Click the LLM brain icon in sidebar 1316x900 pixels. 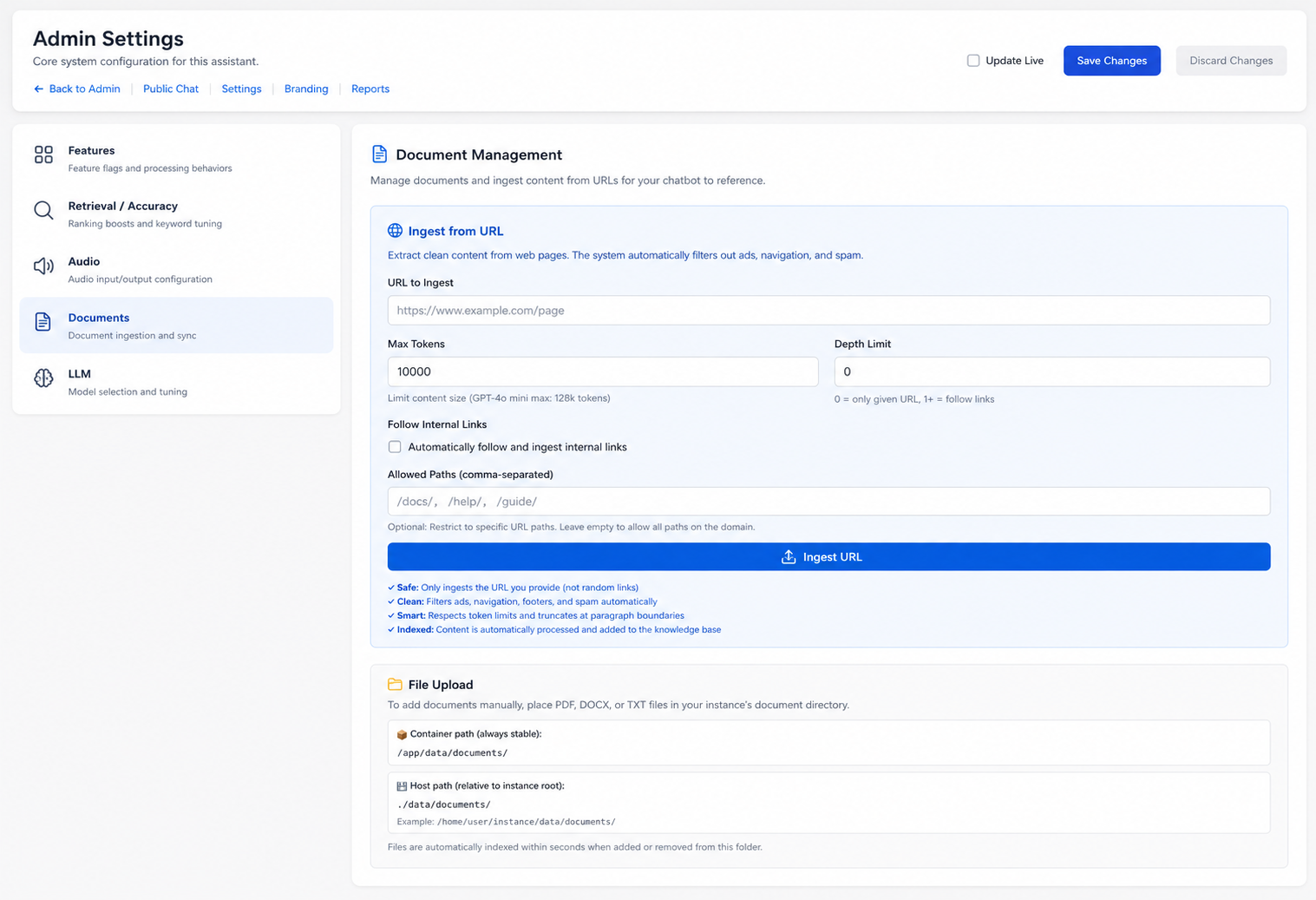coord(43,378)
